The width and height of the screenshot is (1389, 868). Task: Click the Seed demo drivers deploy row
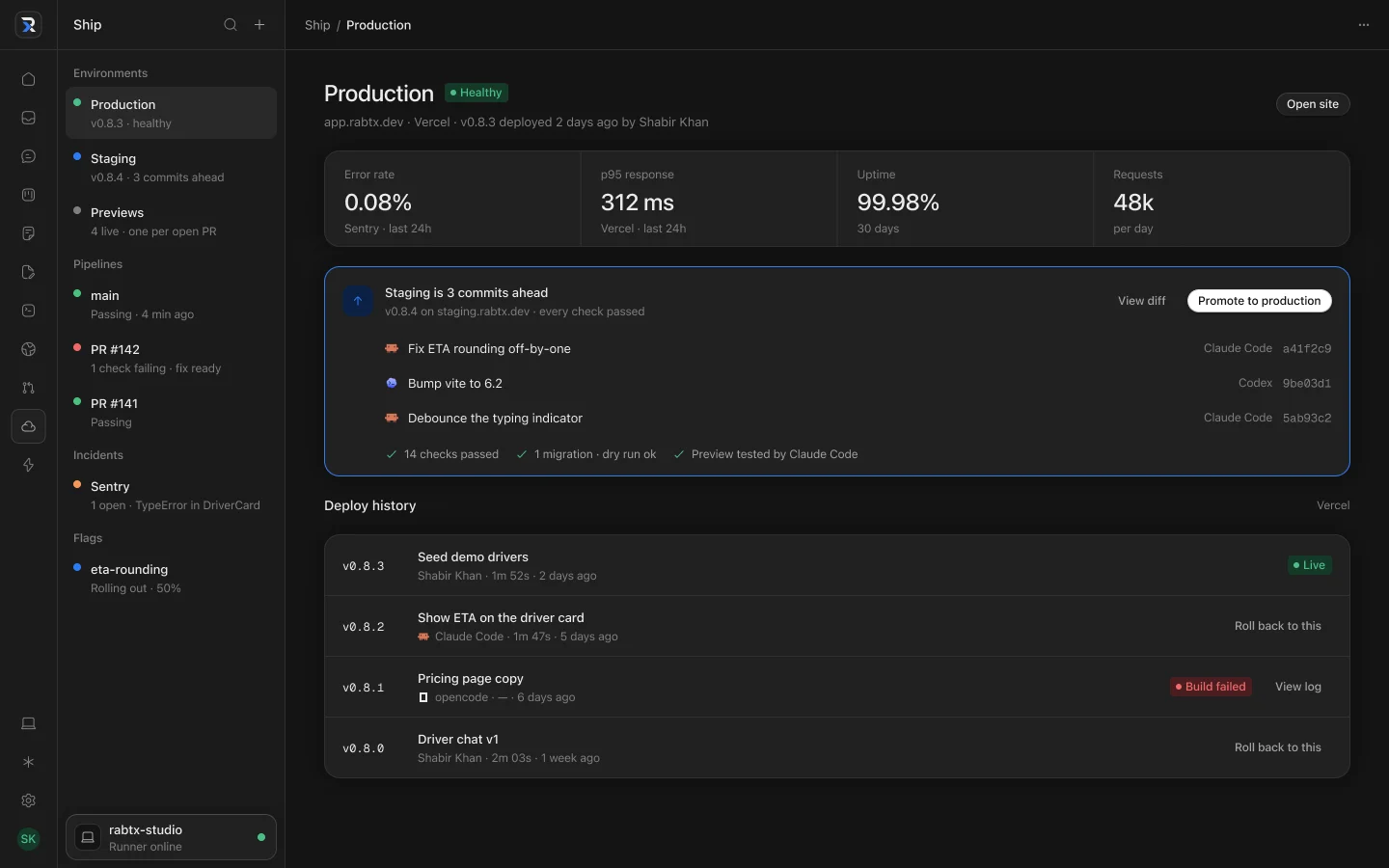[837, 565]
